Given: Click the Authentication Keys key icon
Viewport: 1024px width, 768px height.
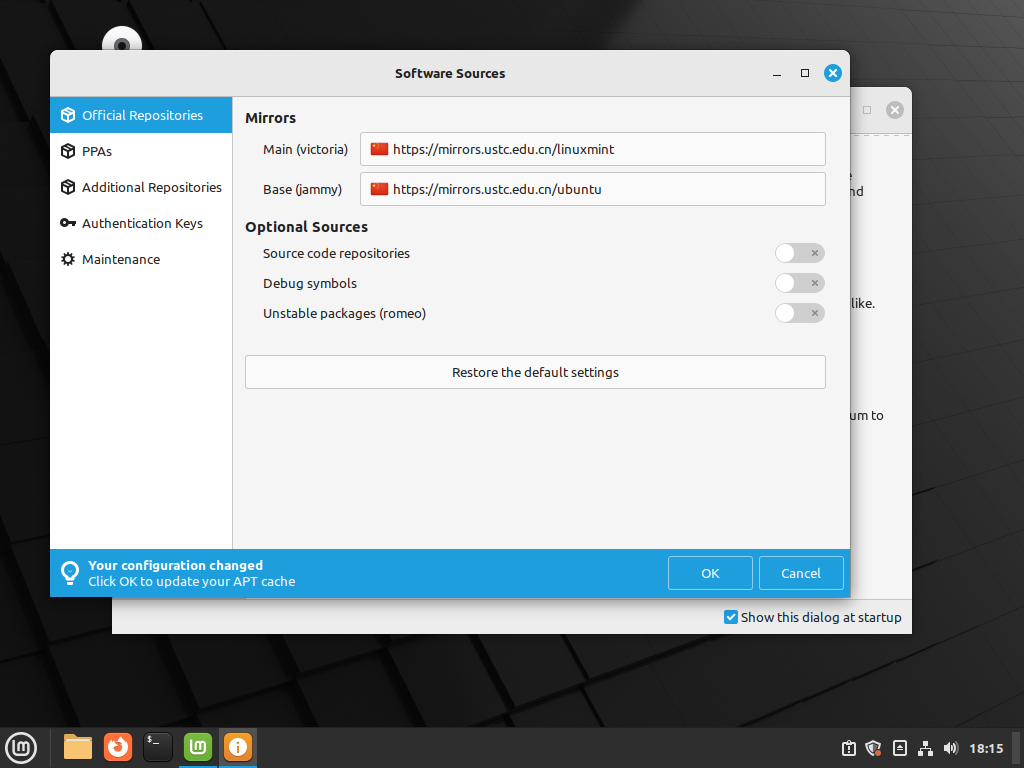Looking at the screenshot, I should (68, 223).
